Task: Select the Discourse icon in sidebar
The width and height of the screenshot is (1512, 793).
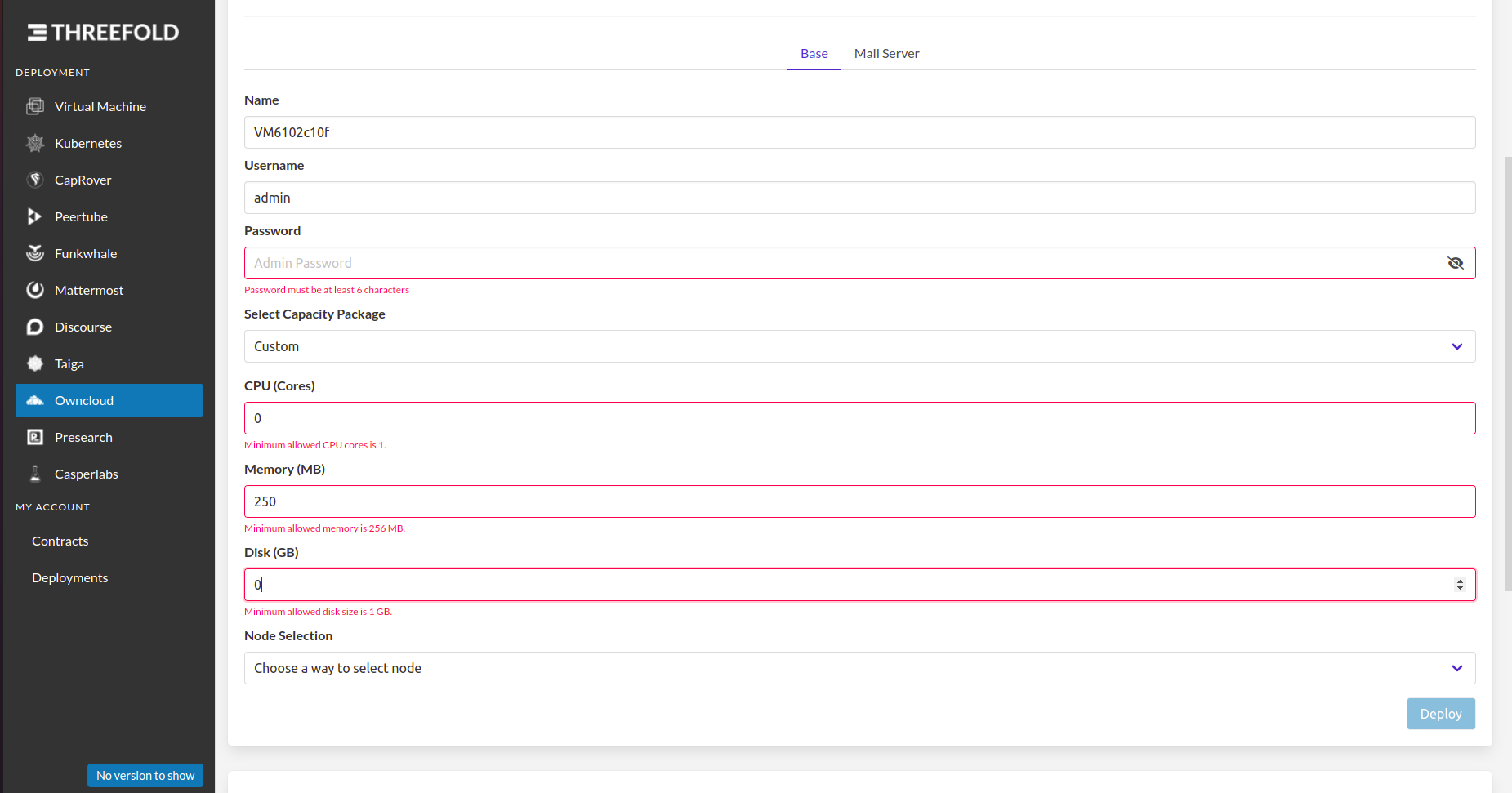Action: [x=35, y=327]
